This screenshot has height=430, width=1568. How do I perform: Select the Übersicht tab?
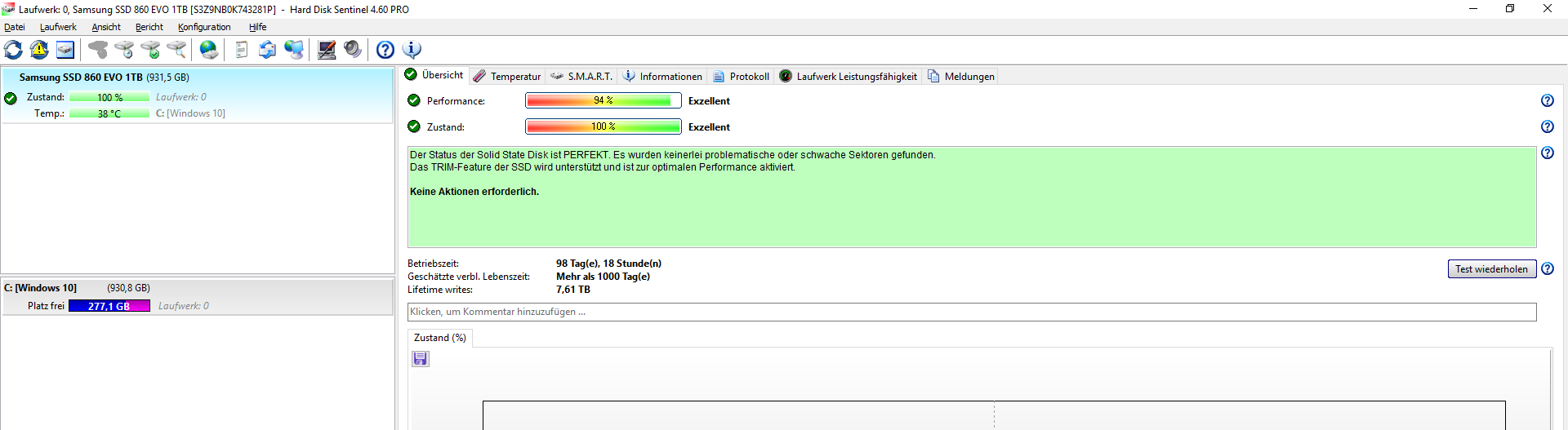coord(434,75)
